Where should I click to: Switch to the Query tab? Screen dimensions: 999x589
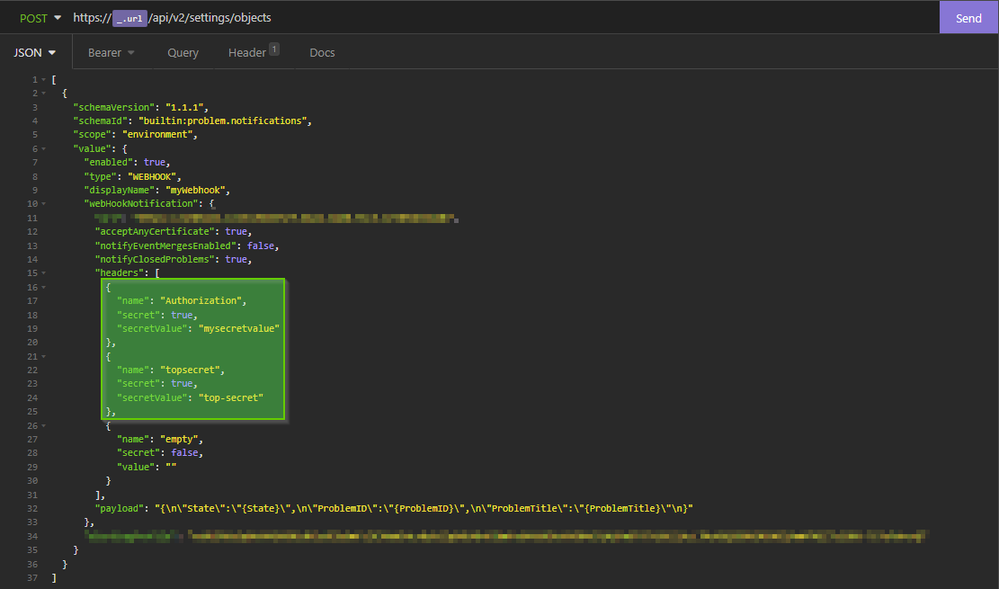tap(183, 52)
